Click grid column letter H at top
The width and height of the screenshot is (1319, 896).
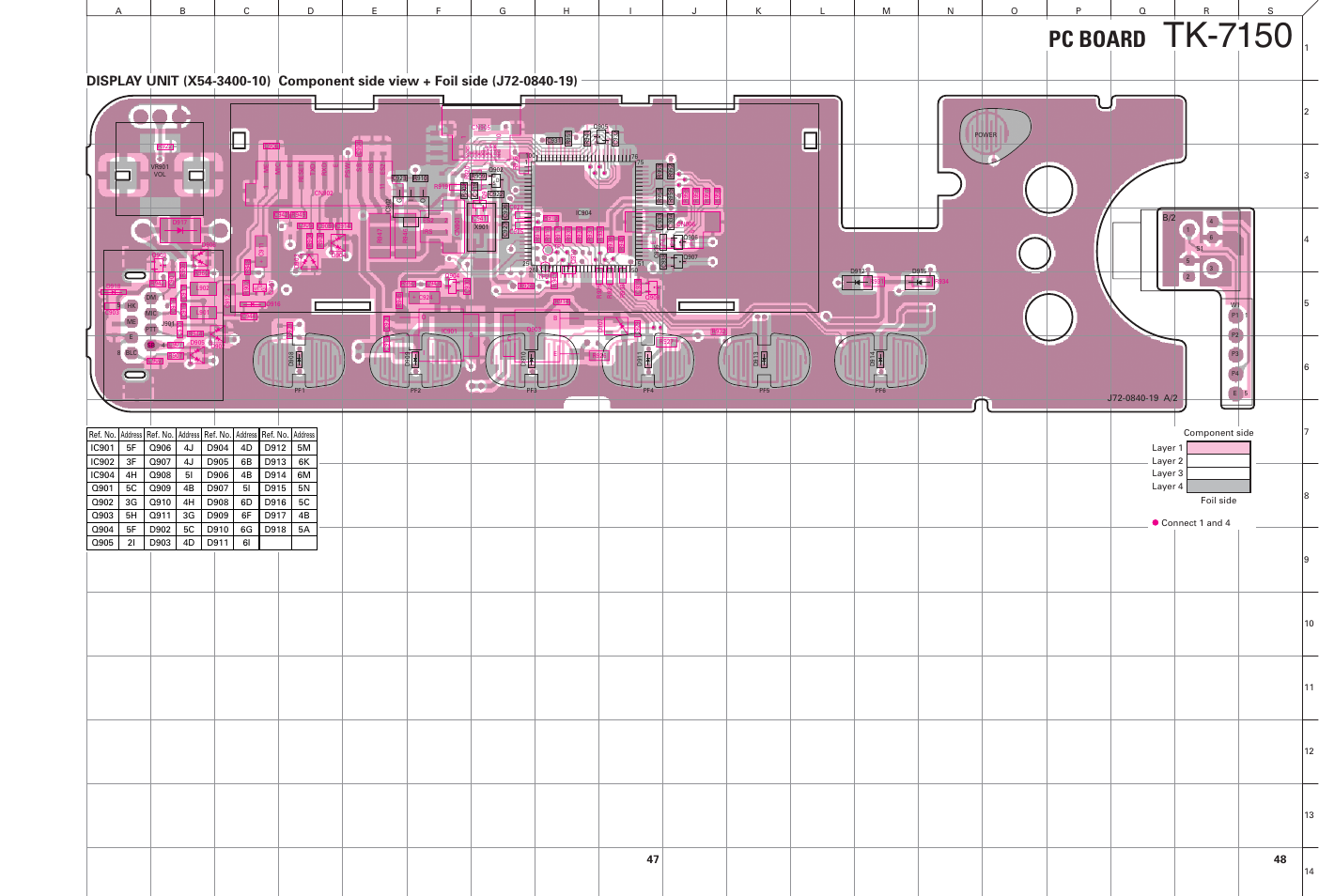566,11
